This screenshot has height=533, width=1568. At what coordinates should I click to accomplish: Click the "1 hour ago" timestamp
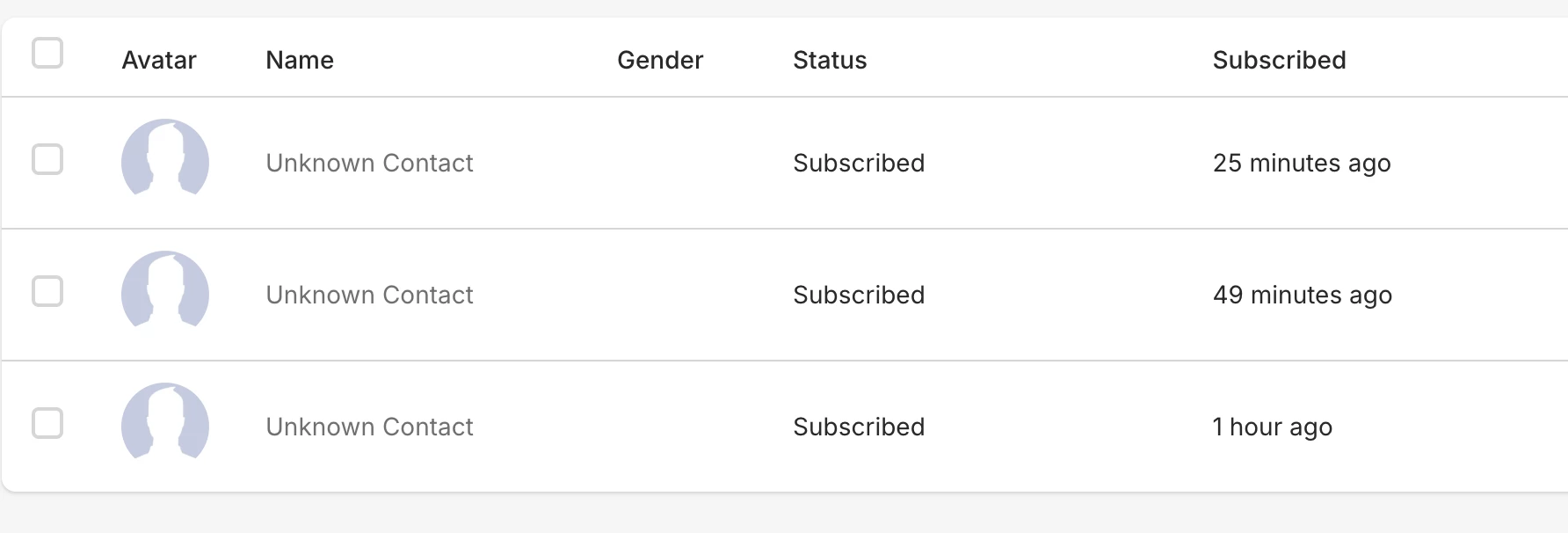1272,427
